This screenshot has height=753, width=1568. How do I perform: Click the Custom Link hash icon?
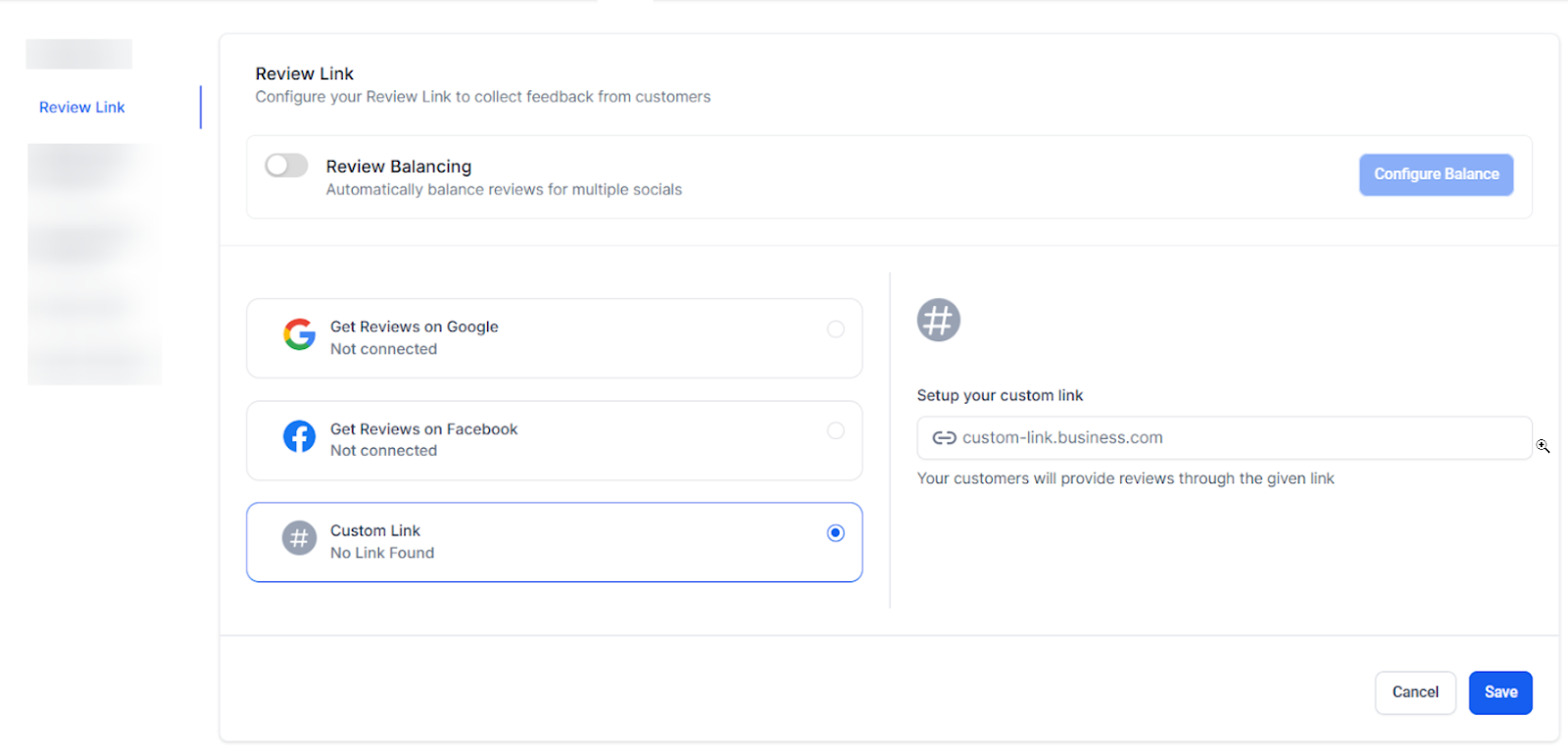(299, 538)
